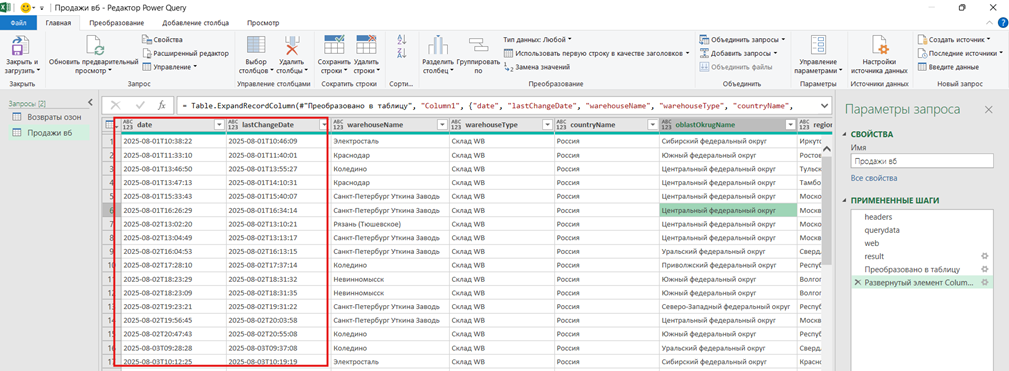Switch to the Transform (Преобразование) tab
Screen dimensions: 1009x371
[x=116, y=23]
